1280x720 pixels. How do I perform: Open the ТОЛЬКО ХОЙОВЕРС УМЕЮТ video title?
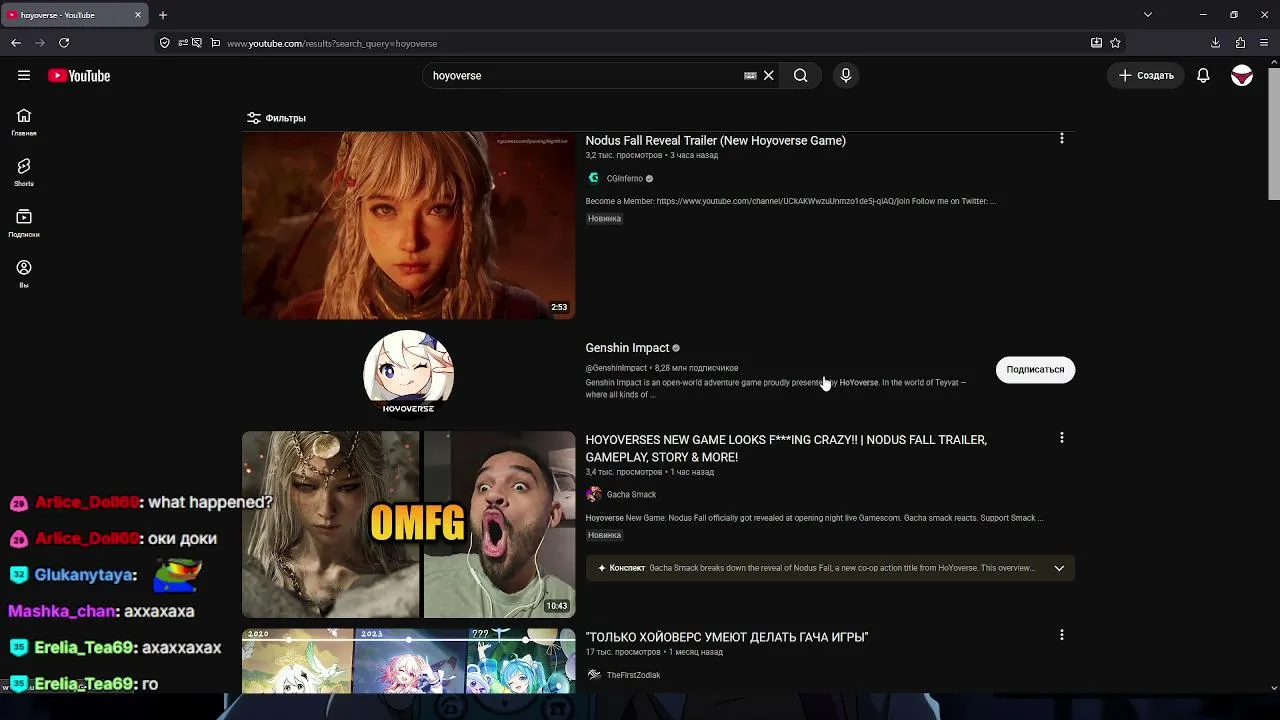(x=727, y=637)
